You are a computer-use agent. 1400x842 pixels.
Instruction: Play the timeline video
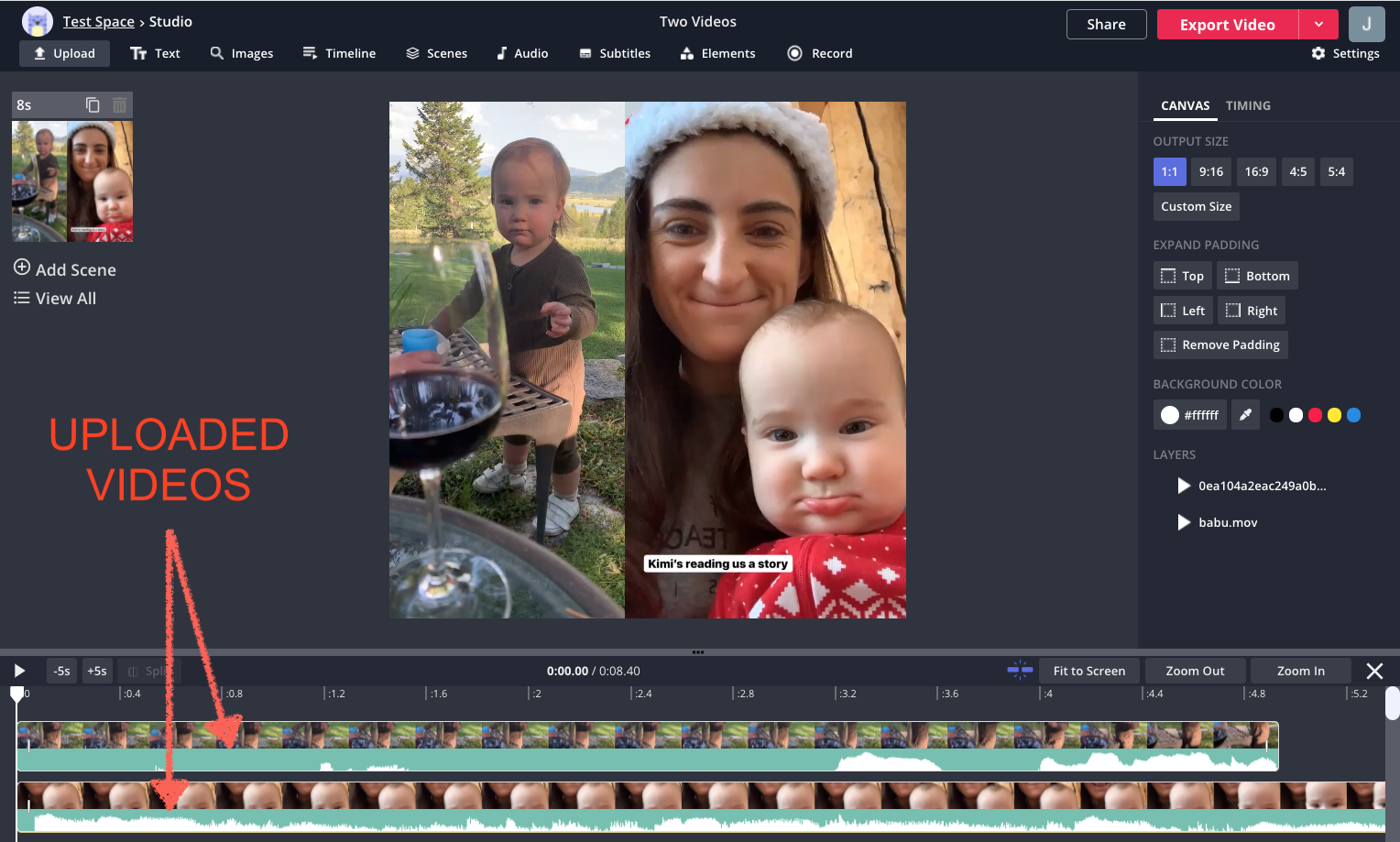19,671
